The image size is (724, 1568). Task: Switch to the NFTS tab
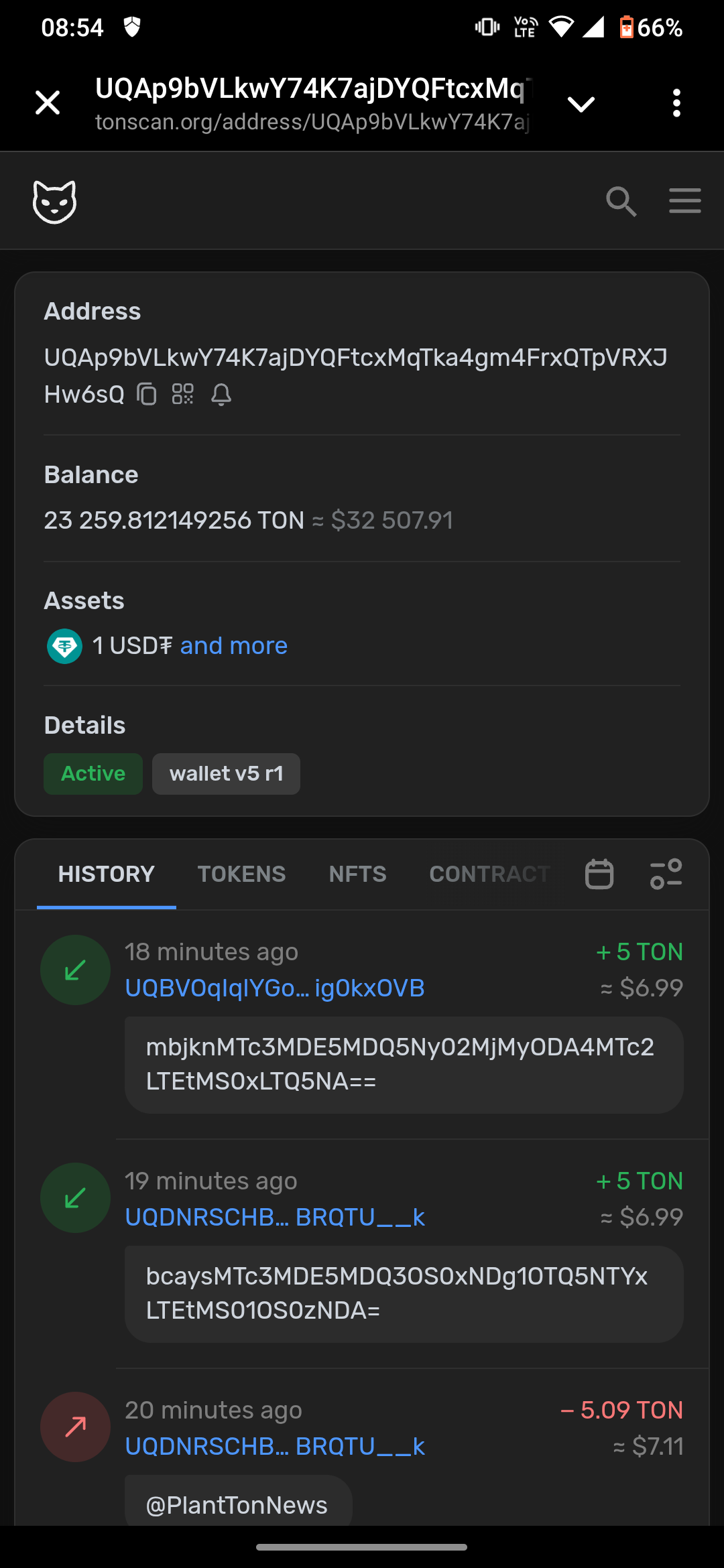point(357,874)
